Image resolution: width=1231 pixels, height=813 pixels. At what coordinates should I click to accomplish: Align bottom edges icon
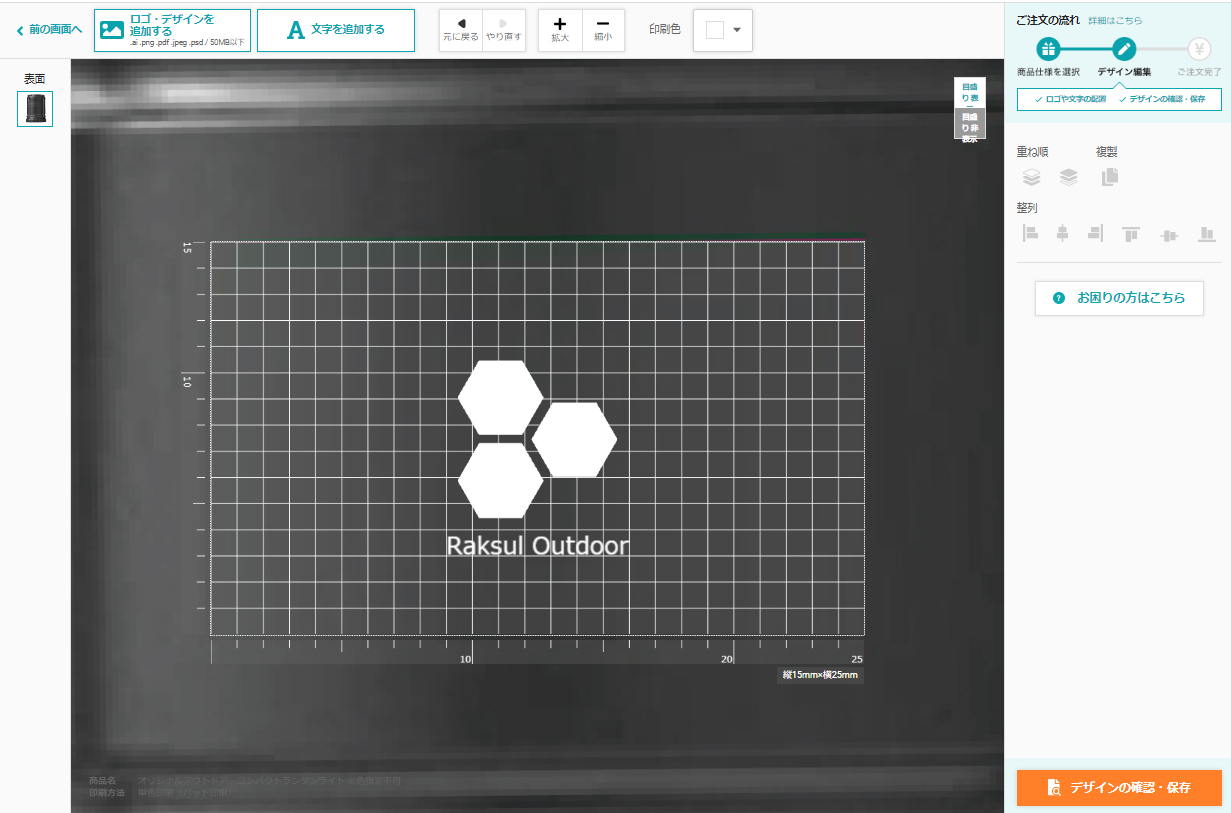point(1207,234)
